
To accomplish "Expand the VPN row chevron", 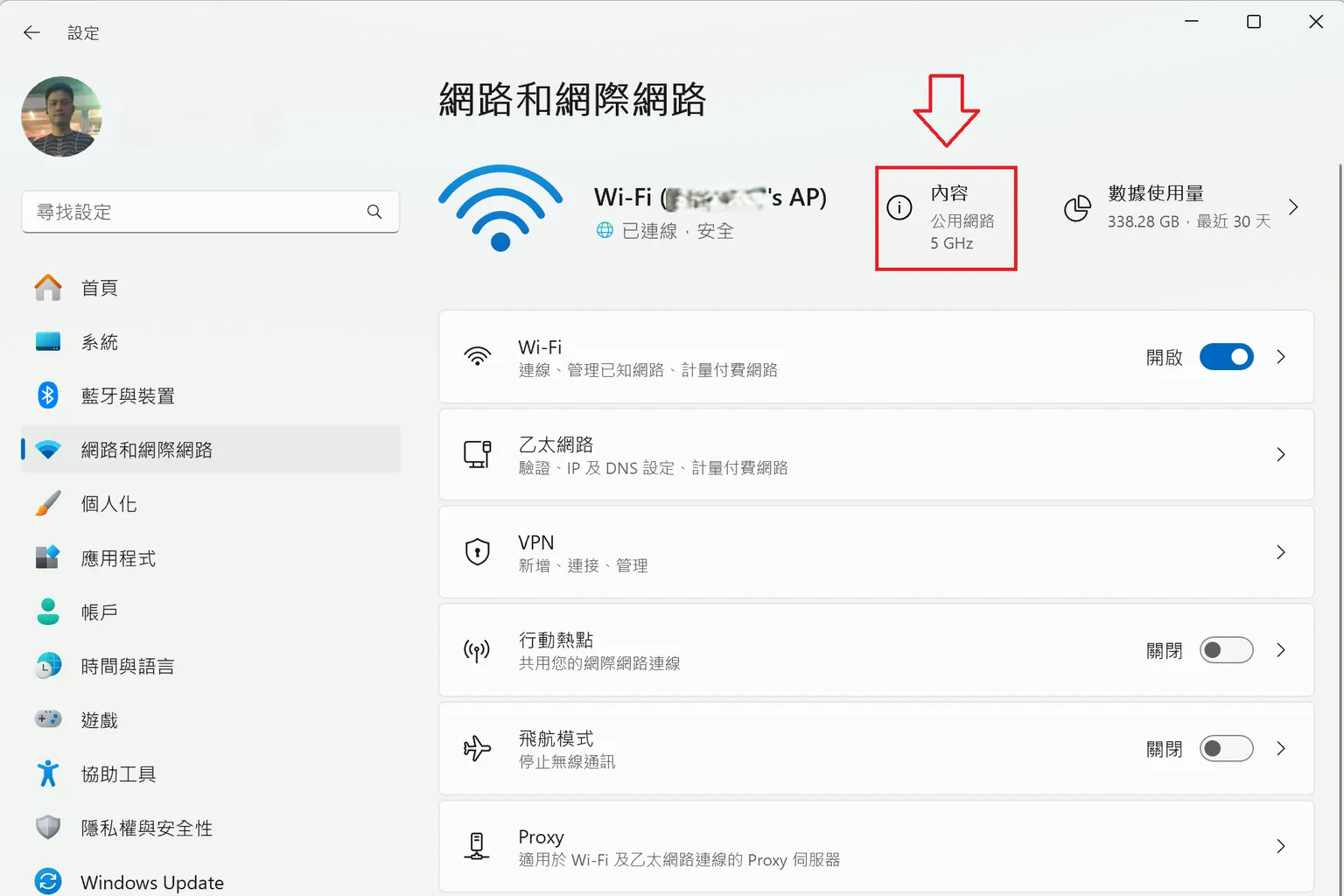I will [x=1281, y=552].
